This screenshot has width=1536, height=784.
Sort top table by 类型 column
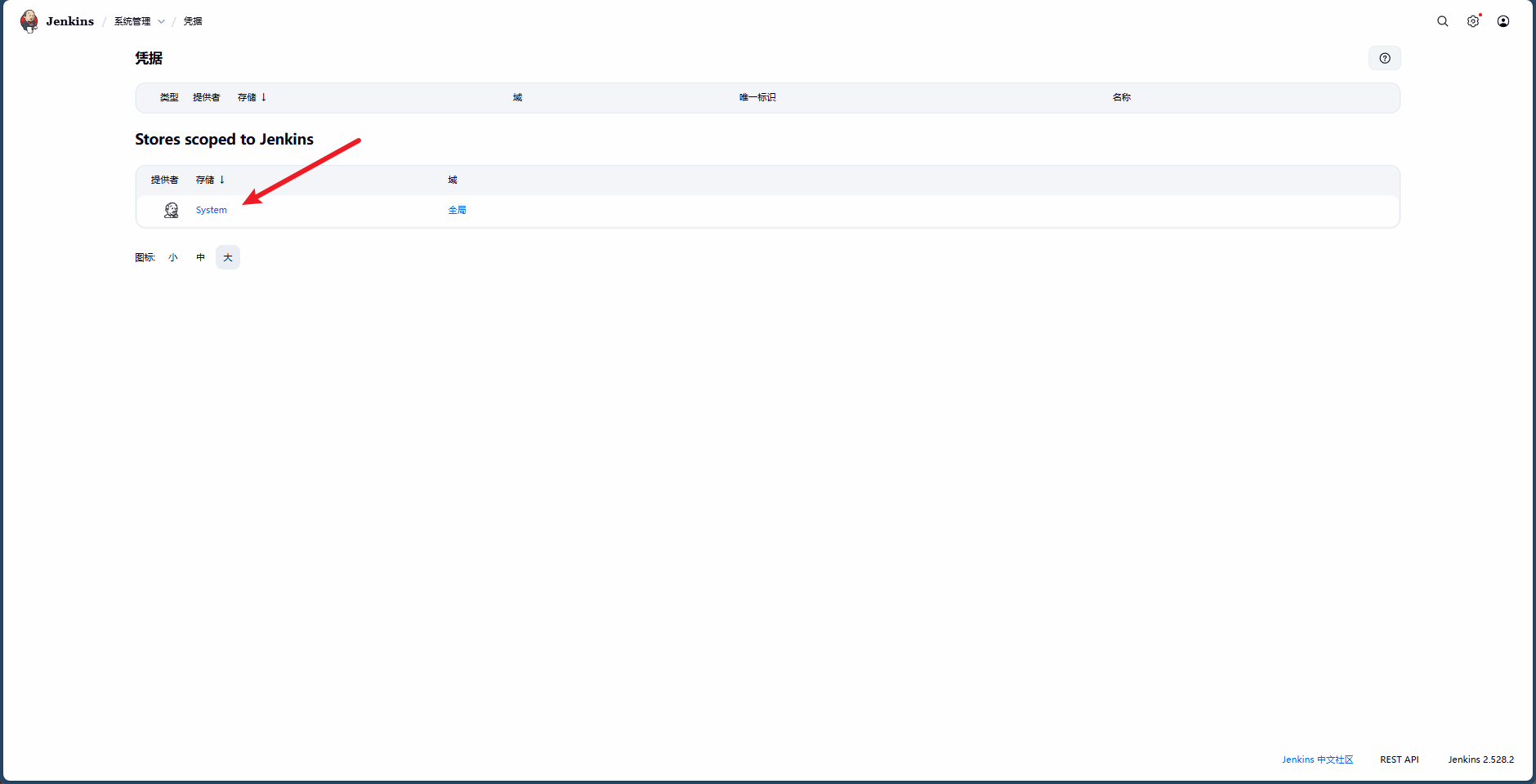pos(169,97)
